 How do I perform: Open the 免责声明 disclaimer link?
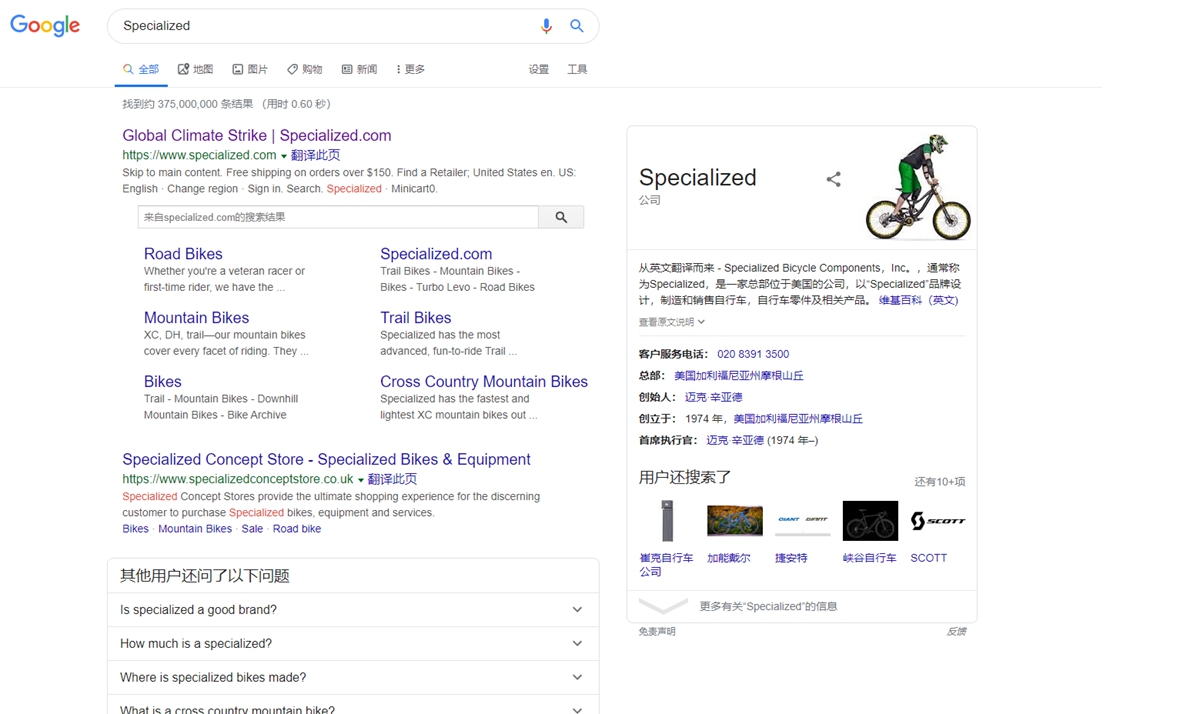tap(657, 632)
